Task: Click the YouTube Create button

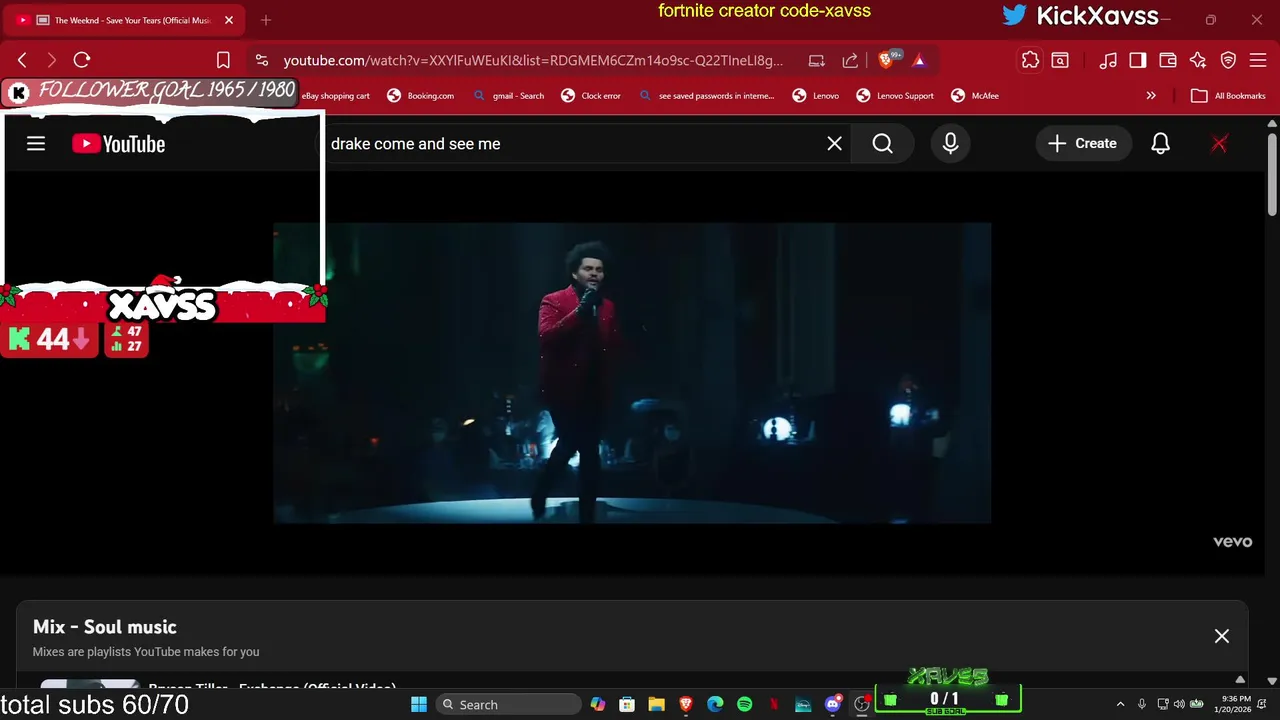Action: click(x=1082, y=144)
